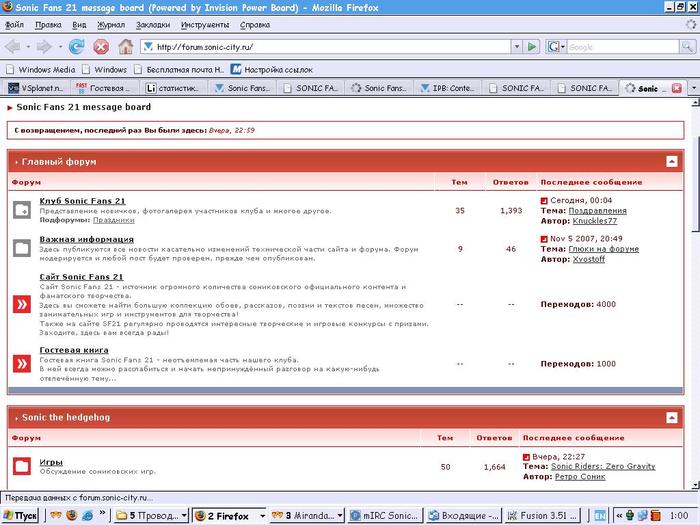700x525 pixels.
Task: Toggle the EN language indicator
Action: pyautogui.click(x=600, y=516)
